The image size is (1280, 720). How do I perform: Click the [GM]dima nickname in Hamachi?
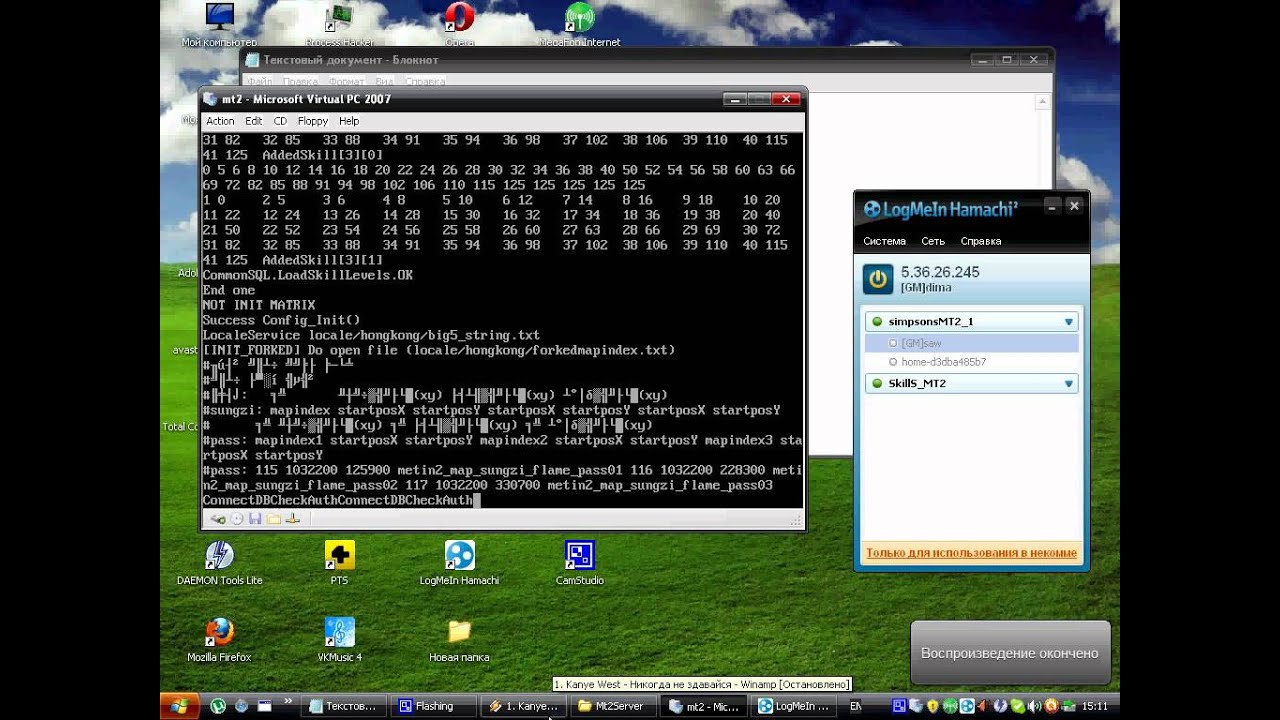pos(926,288)
